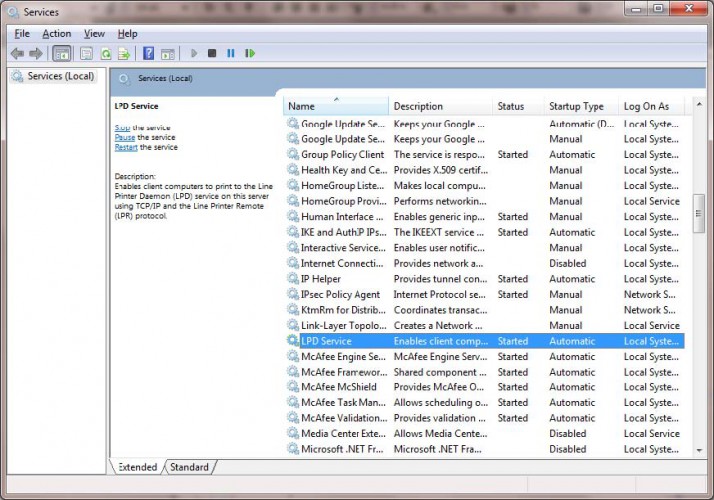Viewport: 714px width, 500px height.
Task: Click the Pause the service link
Action: tap(125, 137)
